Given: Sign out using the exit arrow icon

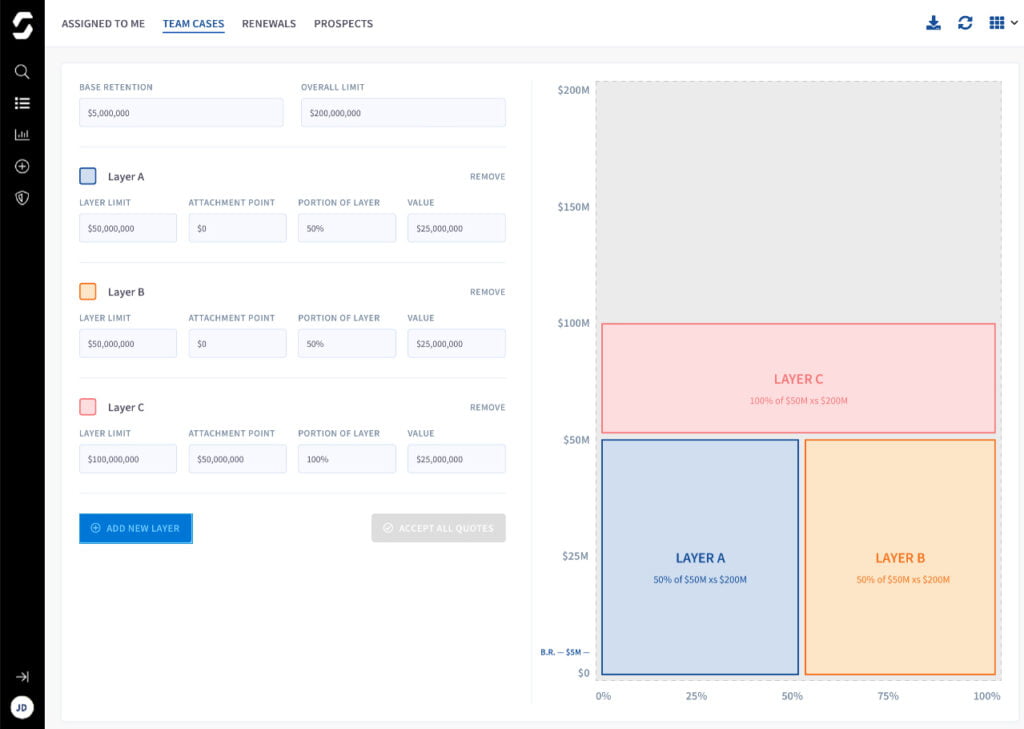Looking at the screenshot, I should point(22,676).
